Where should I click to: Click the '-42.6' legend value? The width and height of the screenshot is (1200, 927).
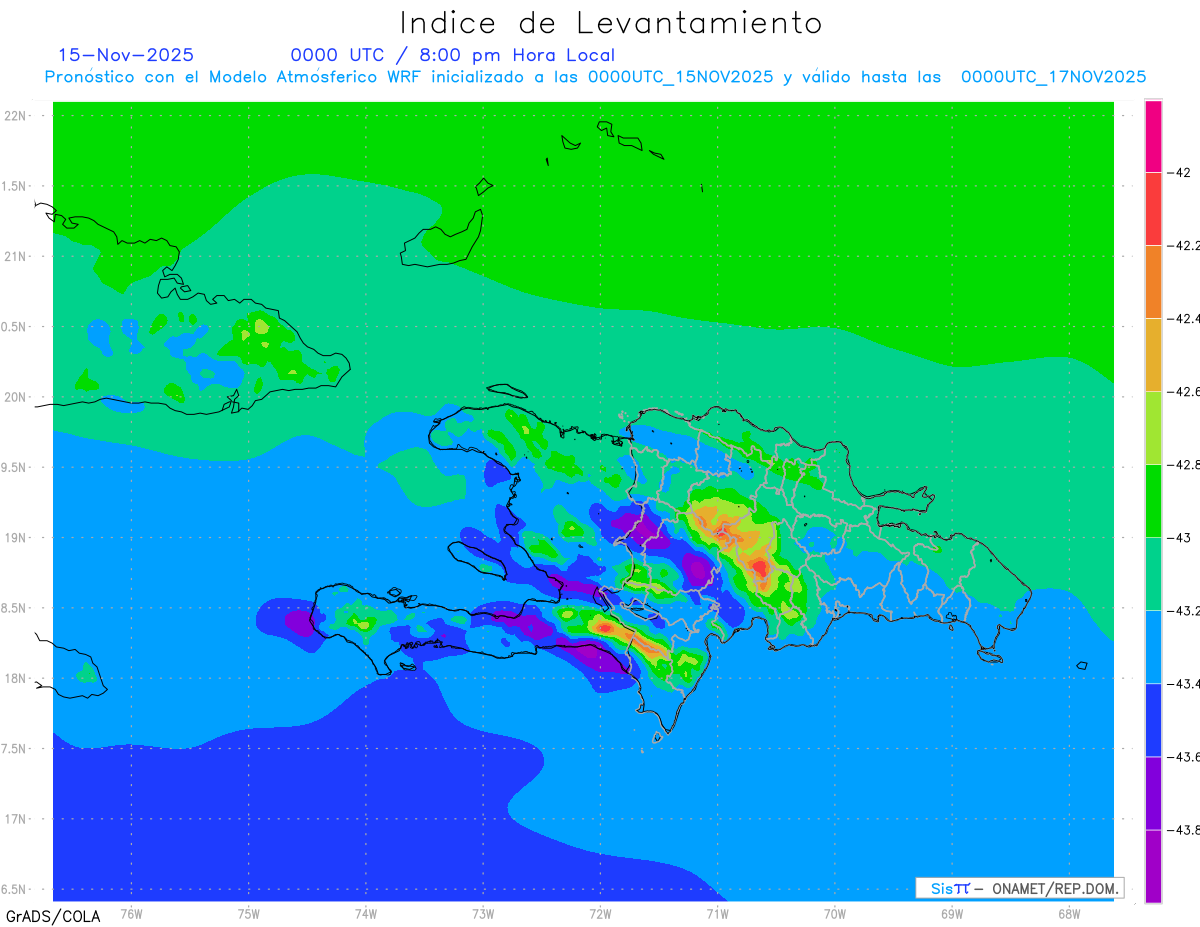click(x=1184, y=391)
